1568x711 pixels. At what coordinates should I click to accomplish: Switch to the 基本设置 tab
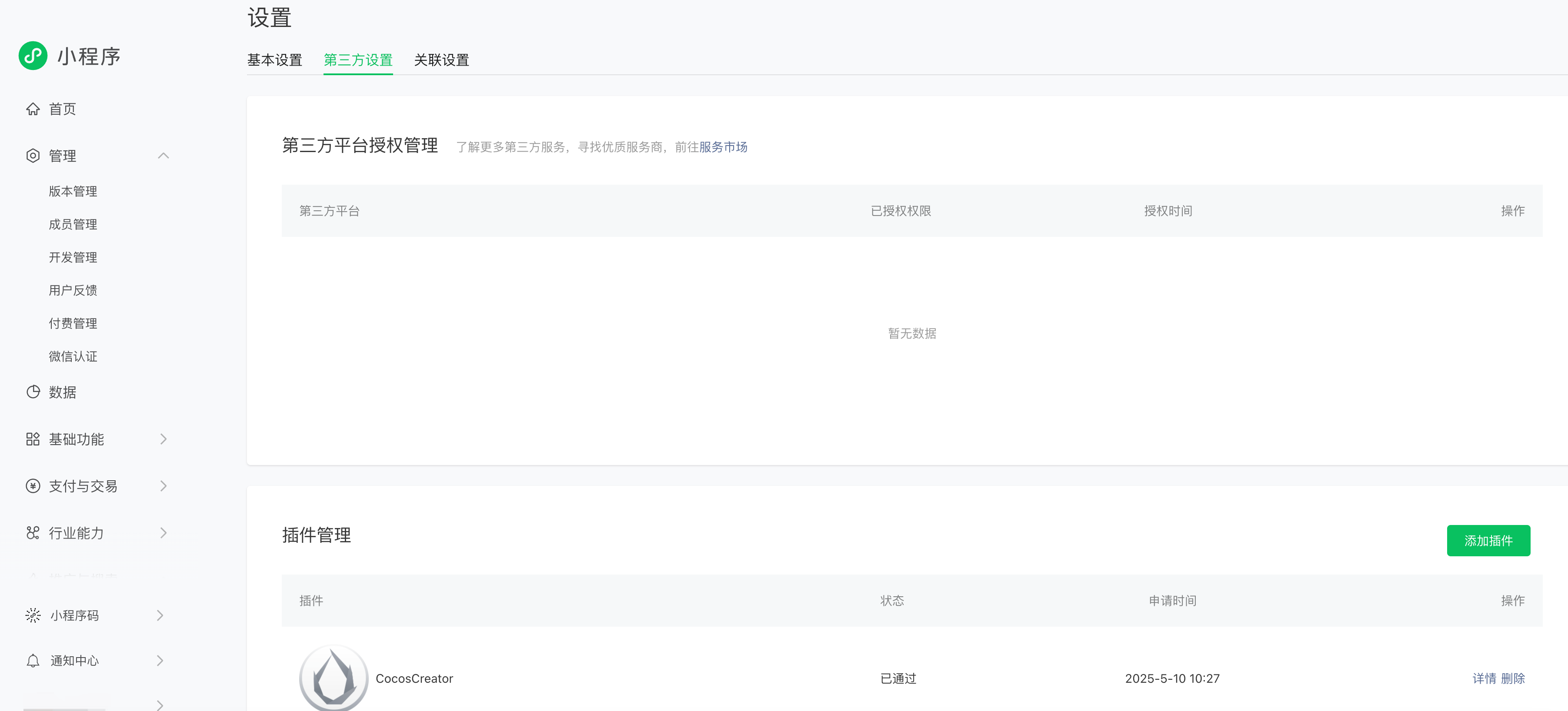[x=274, y=60]
